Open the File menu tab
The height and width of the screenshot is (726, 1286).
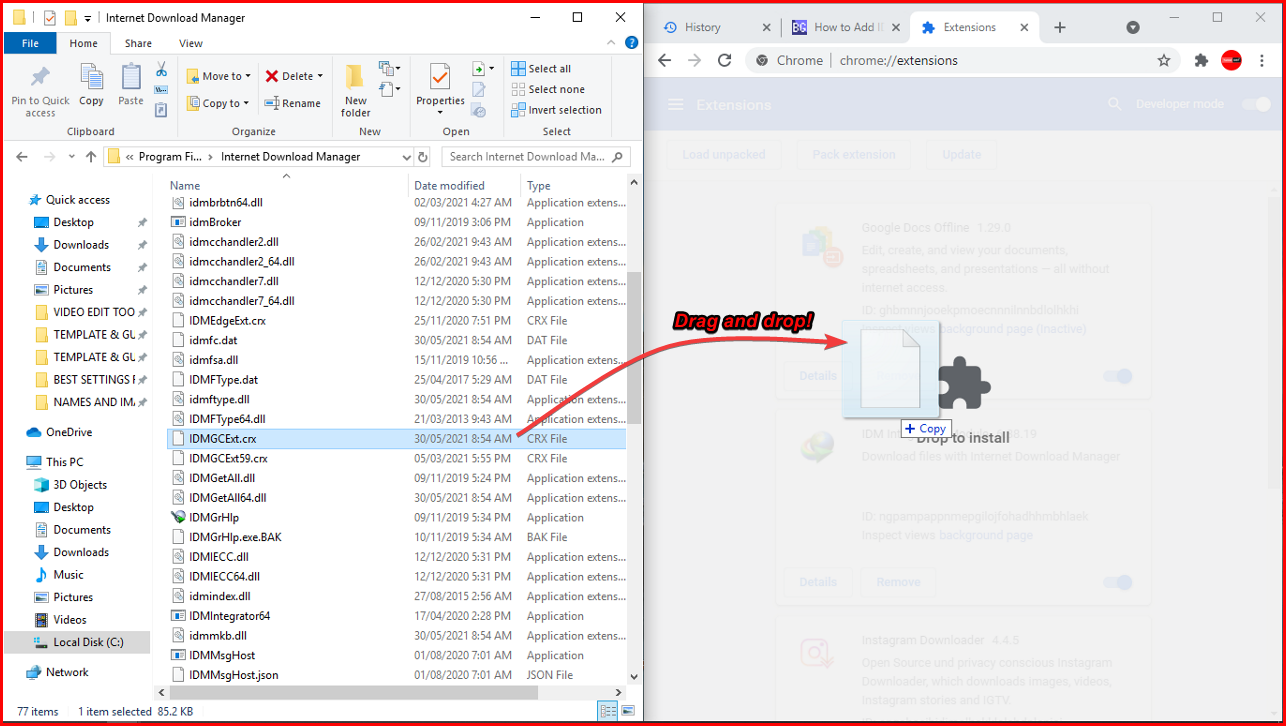coord(30,43)
